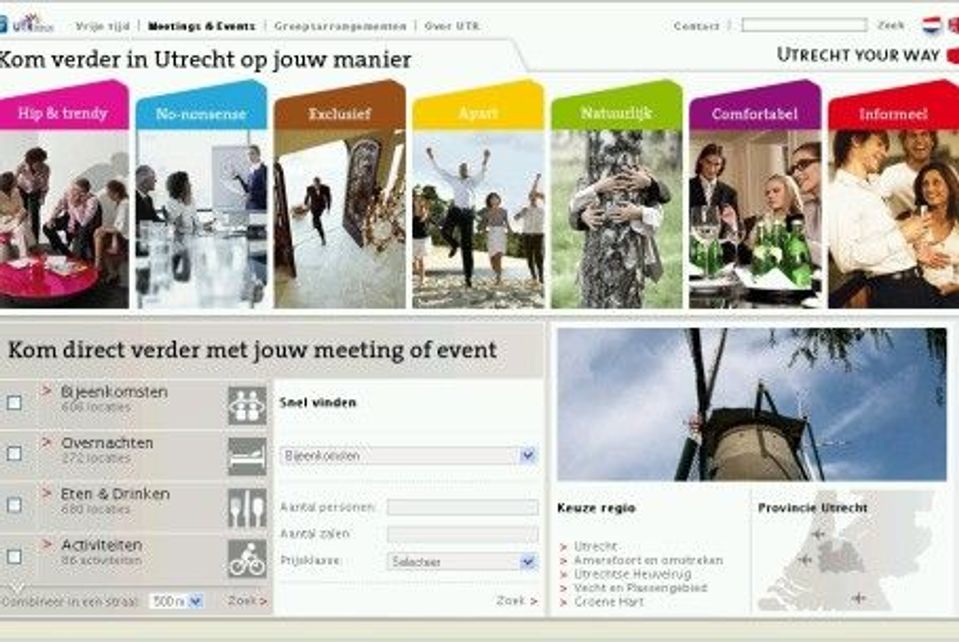The height and width of the screenshot is (642, 959).
Task: Go to Groepsarrangementen in the top menu
Action: tap(340, 26)
